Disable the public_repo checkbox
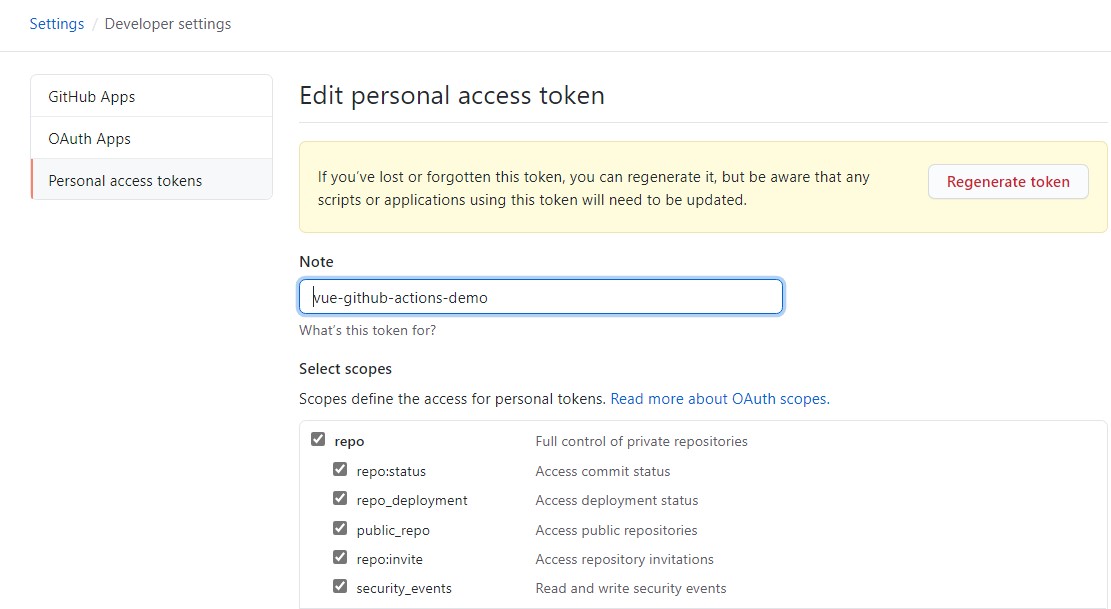 click(x=340, y=528)
